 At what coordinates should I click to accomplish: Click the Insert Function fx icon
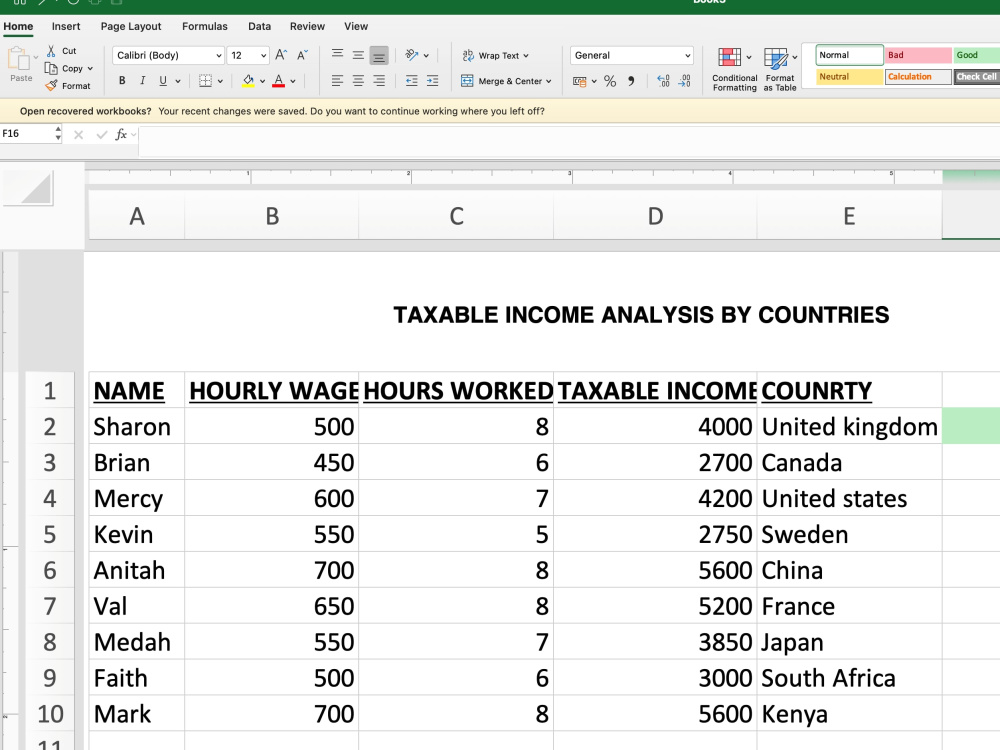(x=121, y=134)
